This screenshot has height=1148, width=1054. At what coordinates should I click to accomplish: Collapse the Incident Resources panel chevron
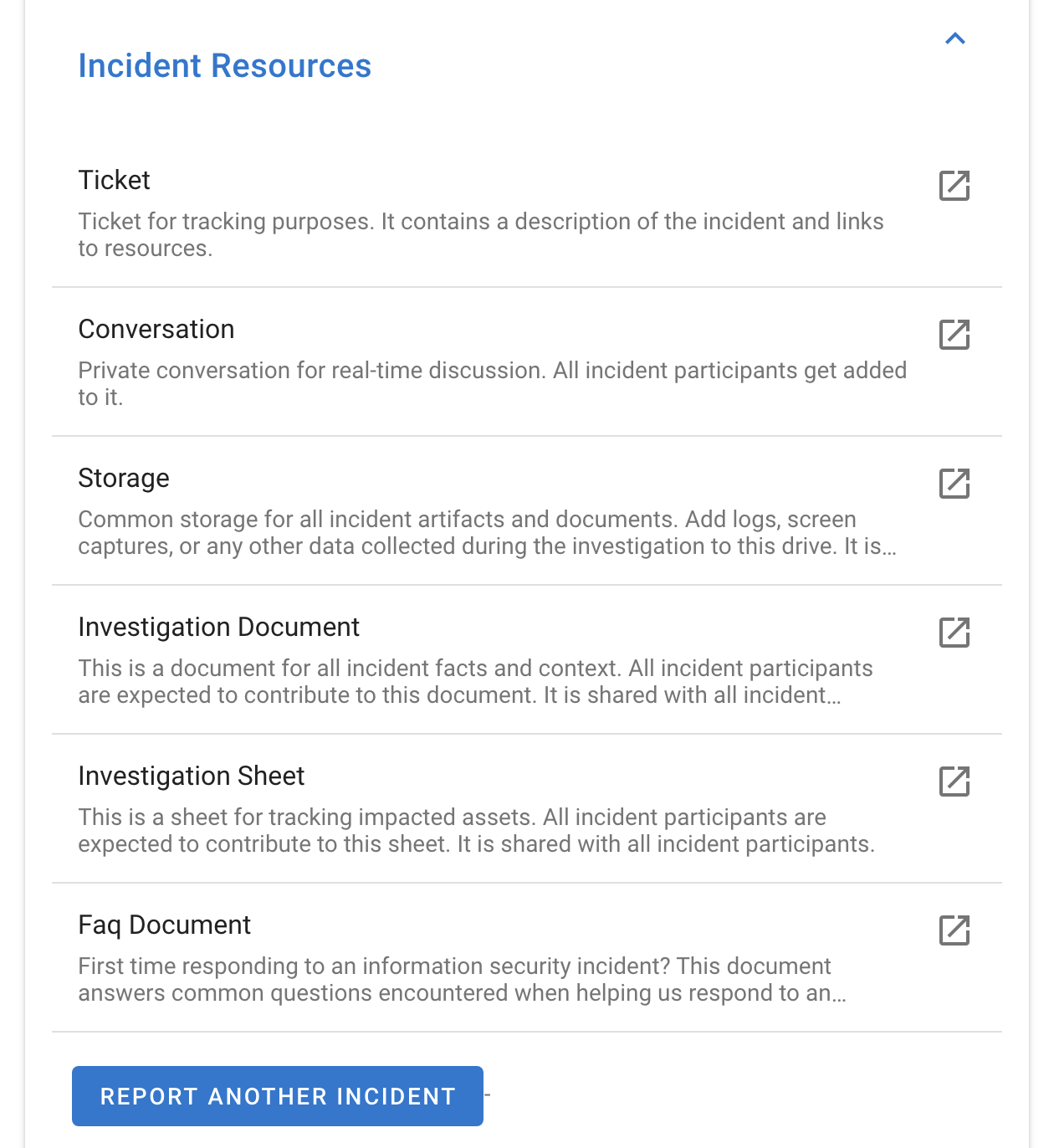click(955, 38)
